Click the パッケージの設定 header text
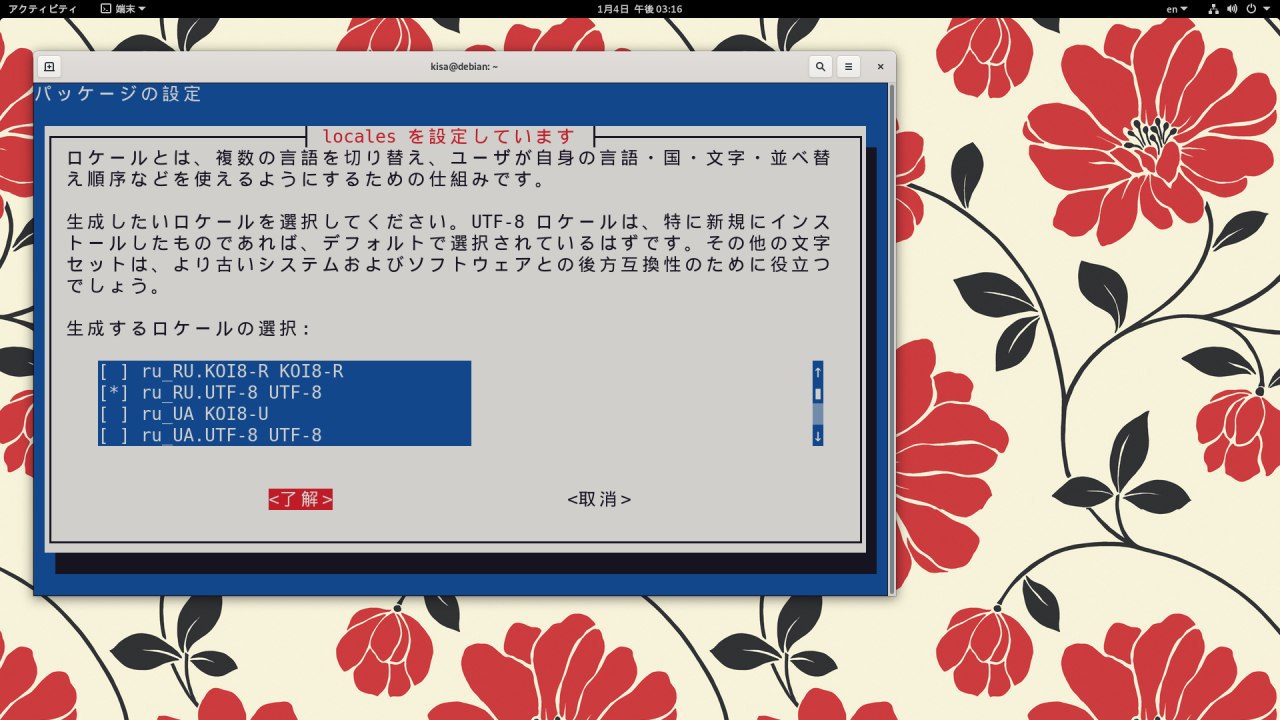Viewport: 1280px width, 720px height. click(x=119, y=94)
